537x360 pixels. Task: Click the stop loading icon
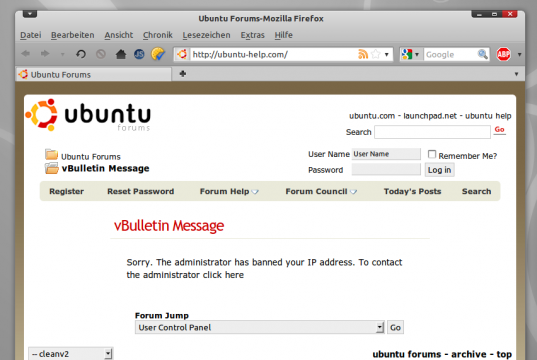[101, 54]
